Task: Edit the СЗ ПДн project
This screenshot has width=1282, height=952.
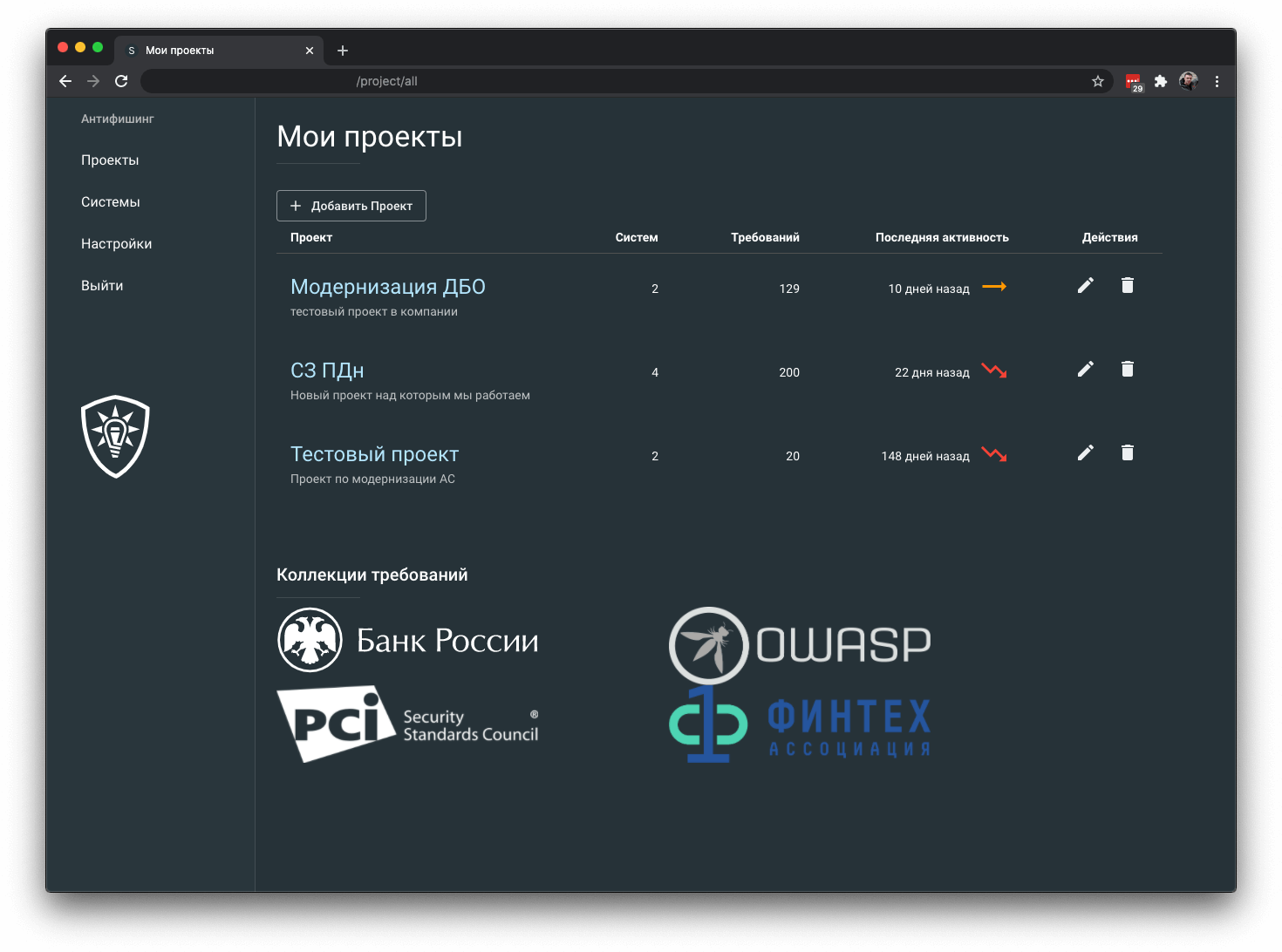Action: click(x=1085, y=369)
